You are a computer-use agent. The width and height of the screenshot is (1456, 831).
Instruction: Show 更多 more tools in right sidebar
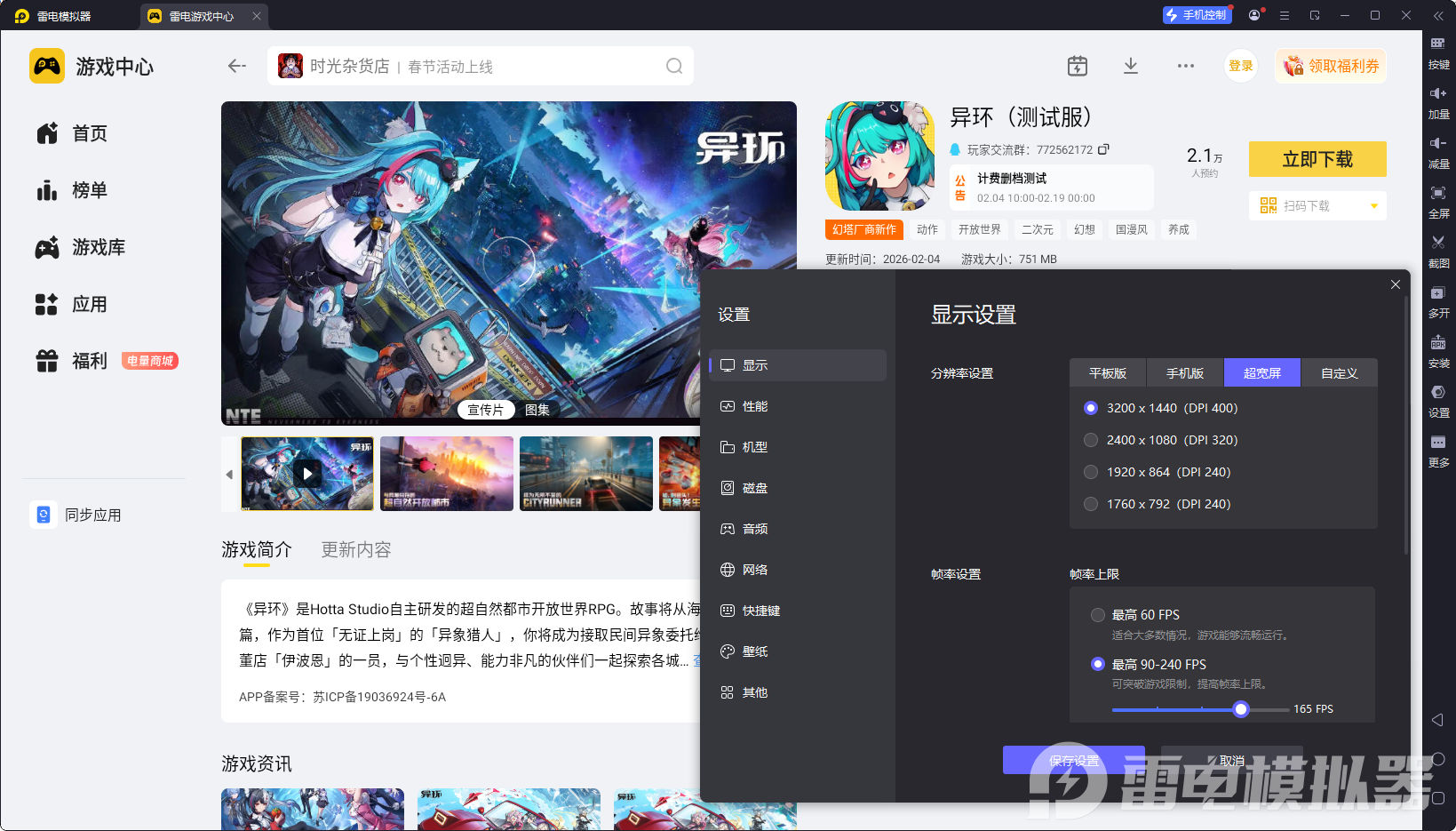point(1438,451)
